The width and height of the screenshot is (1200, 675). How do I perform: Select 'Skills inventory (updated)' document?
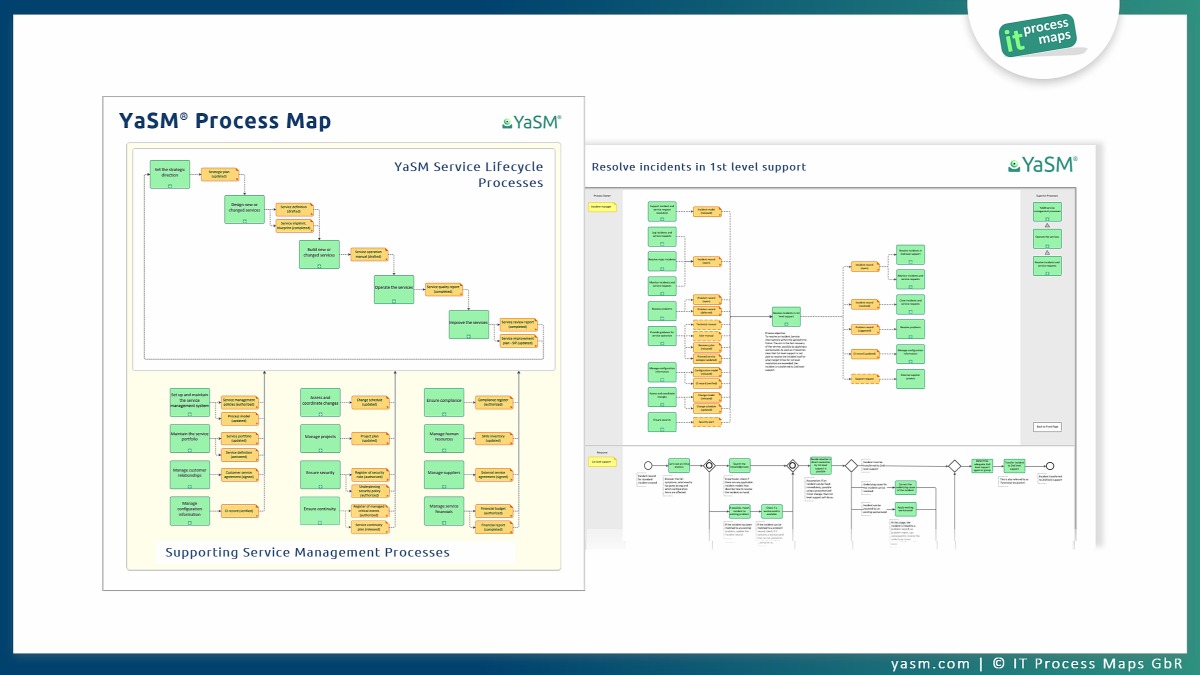495,438
